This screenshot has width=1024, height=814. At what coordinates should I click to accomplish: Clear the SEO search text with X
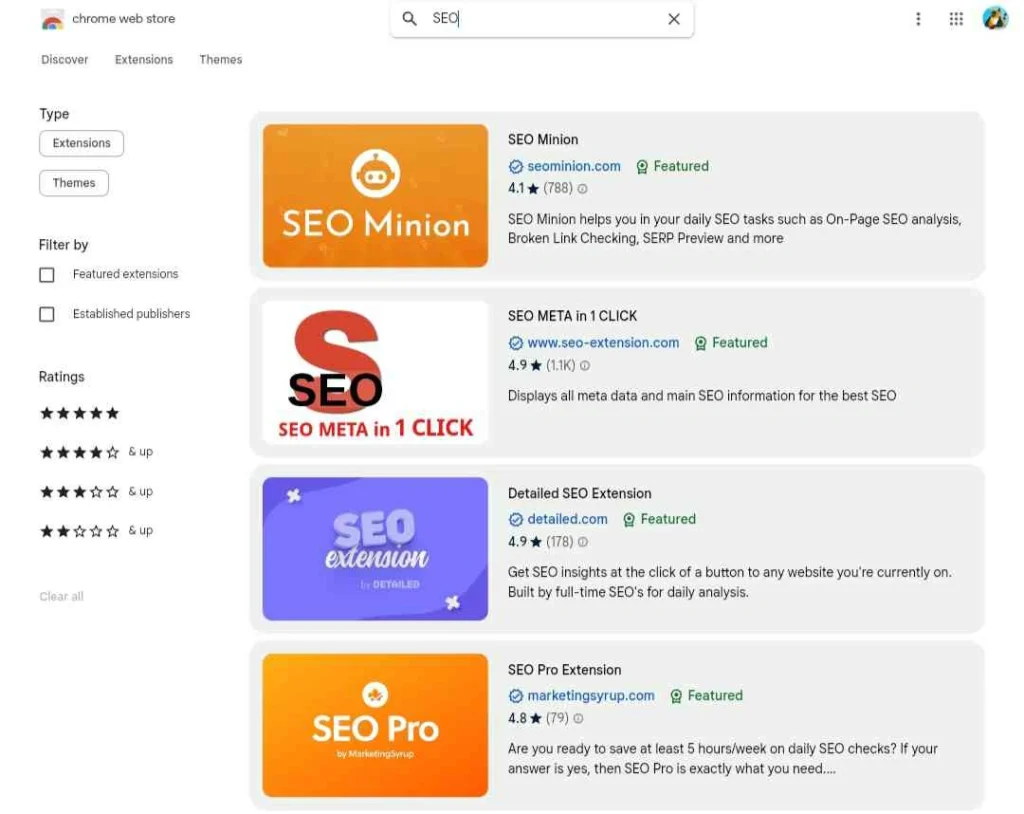pyautogui.click(x=674, y=19)
